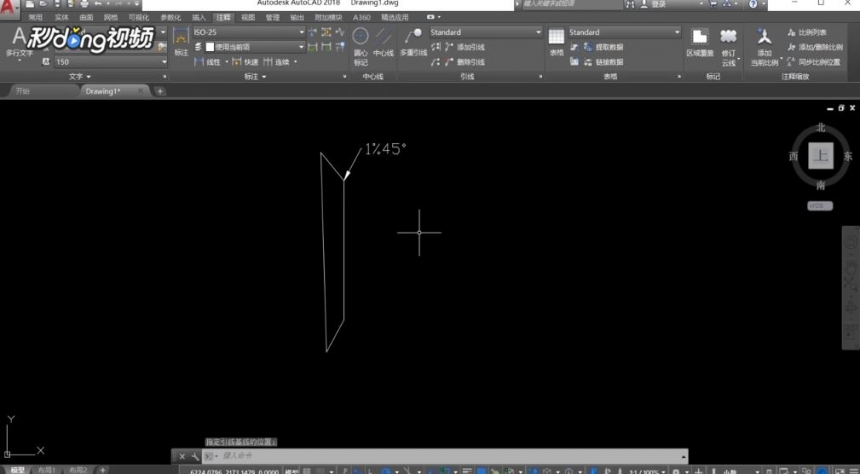Close the command line with its X button

click(182, 456)
